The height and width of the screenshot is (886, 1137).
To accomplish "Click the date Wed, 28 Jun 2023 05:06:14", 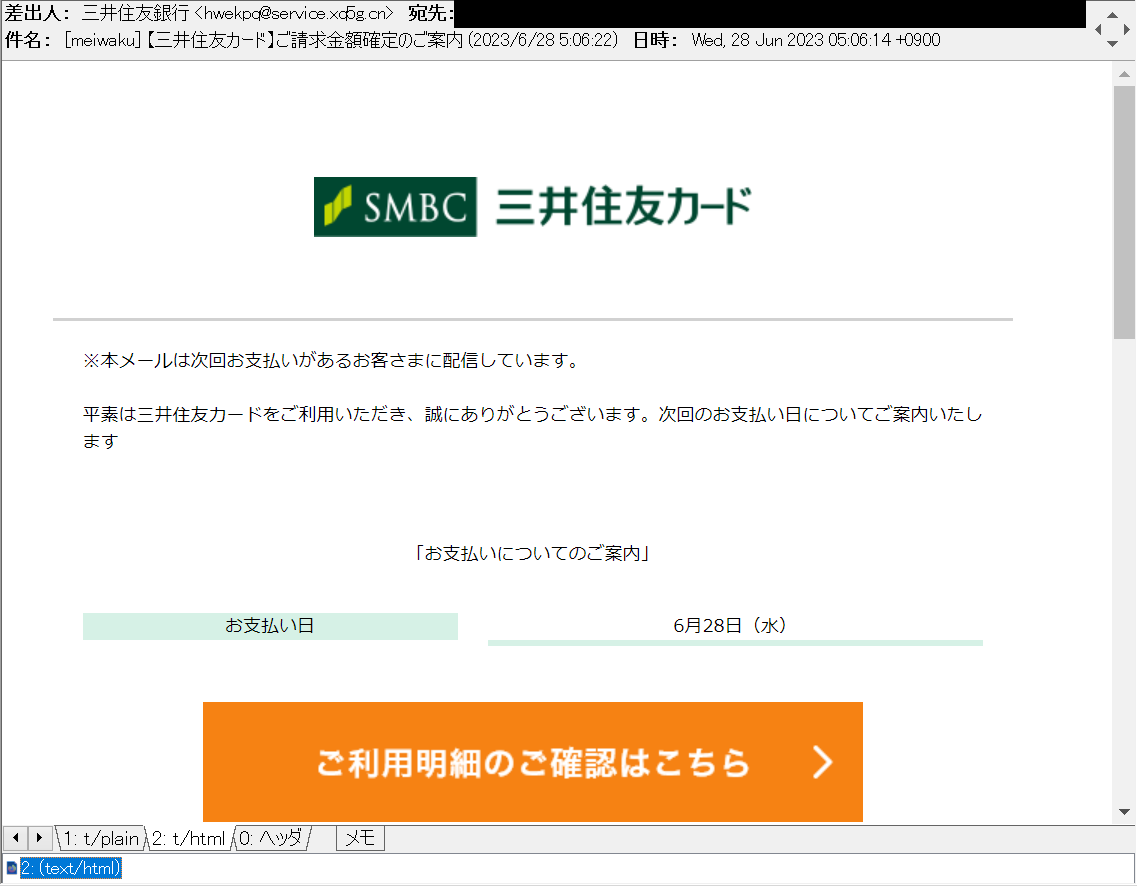I will click(x=791, y=40).
